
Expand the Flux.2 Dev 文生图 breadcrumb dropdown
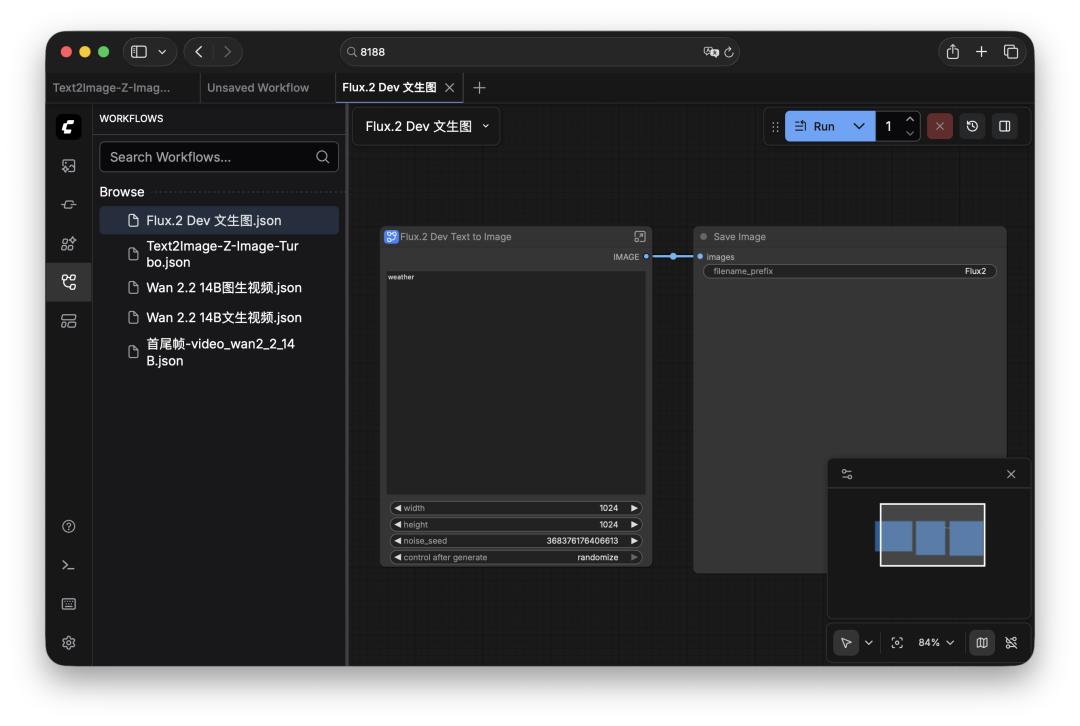coord(486,126)
